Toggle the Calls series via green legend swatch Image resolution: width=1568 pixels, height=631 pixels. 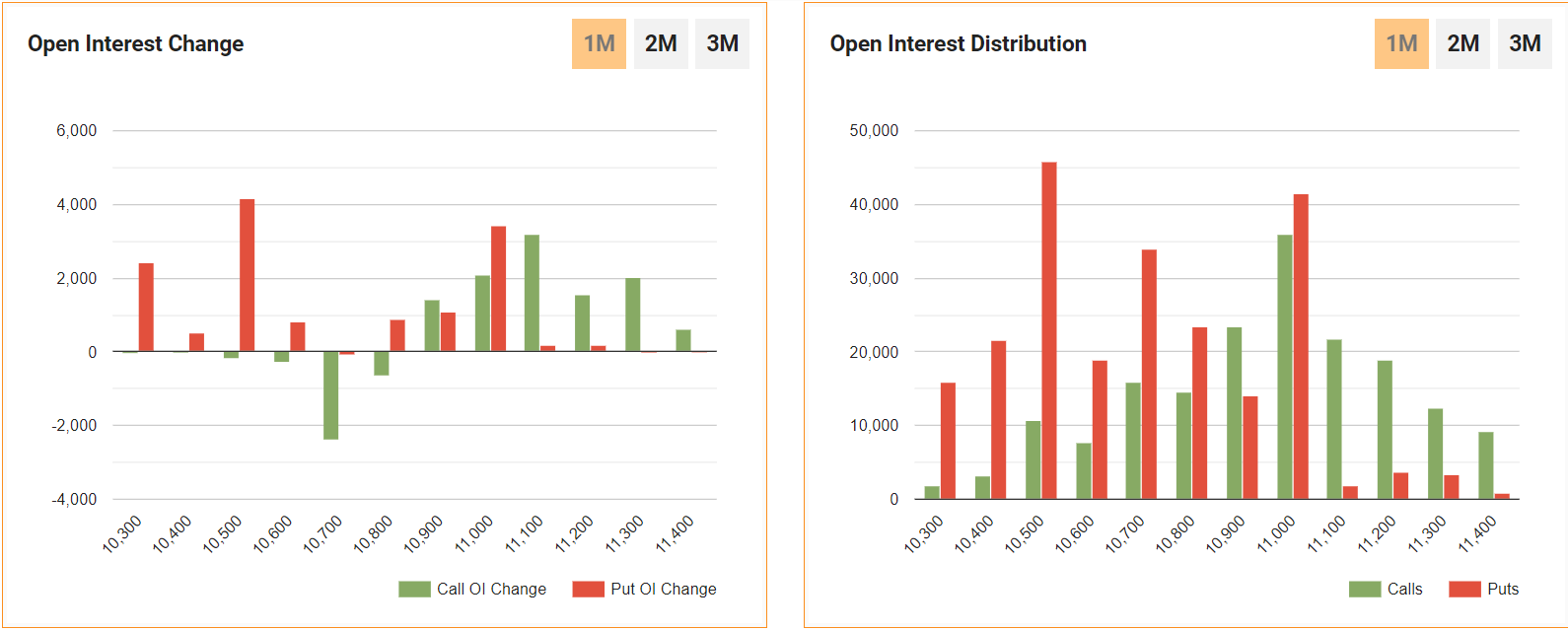click(x=1365, y=589)
